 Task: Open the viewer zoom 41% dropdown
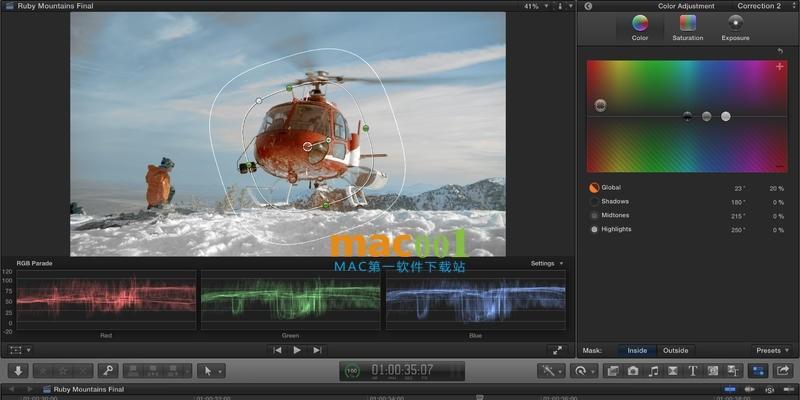click(536, 6)
